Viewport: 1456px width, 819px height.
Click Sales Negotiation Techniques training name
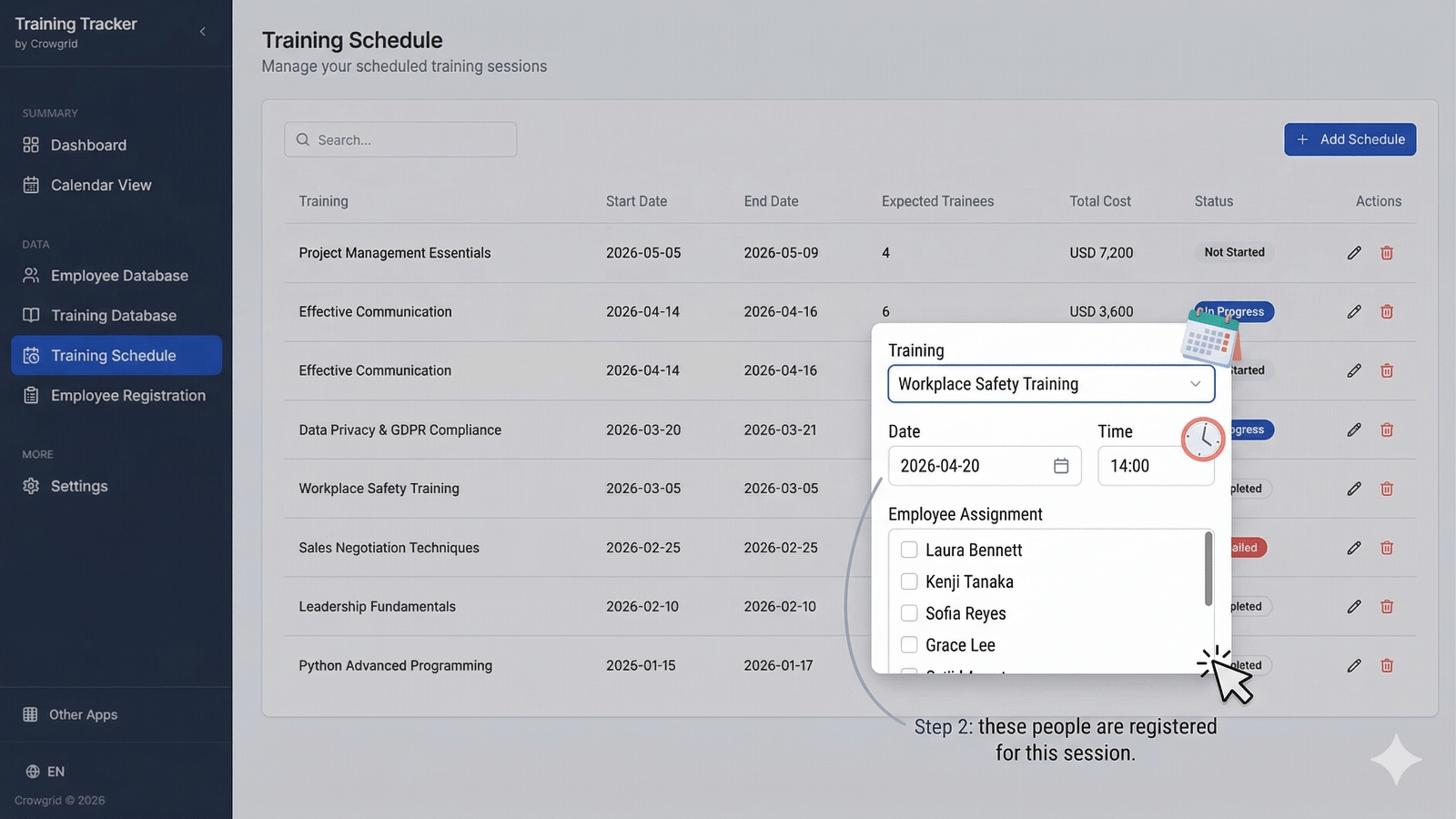click(x=389, y=548)
